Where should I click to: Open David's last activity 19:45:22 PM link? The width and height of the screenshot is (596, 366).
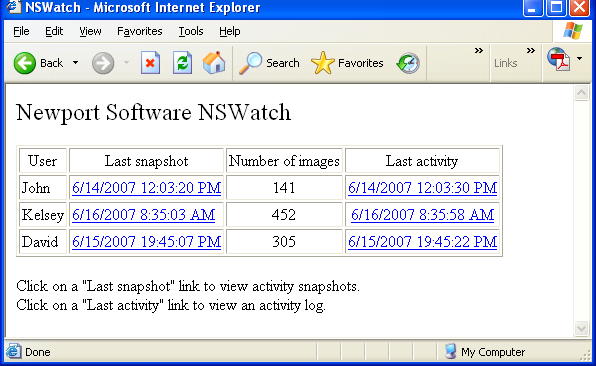[422, 242]
